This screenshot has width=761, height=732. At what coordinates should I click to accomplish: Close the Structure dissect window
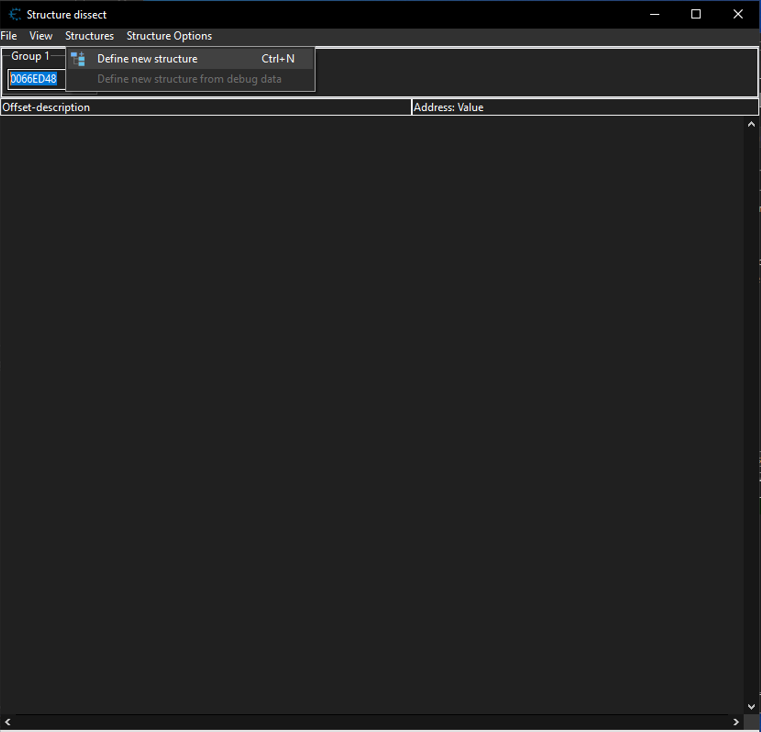tap(738, 14)
